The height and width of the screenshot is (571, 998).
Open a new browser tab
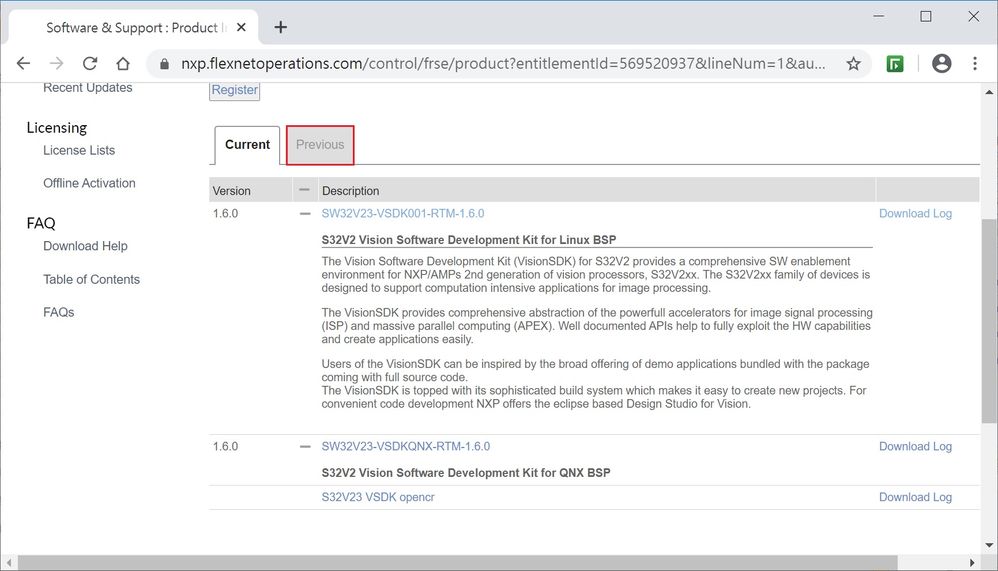pos(281,27)
